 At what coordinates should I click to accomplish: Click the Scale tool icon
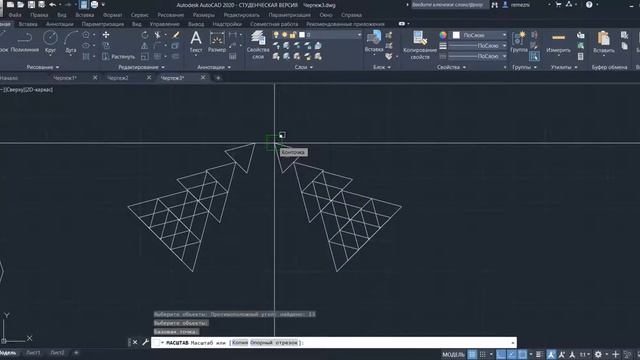tap(145, 56)
